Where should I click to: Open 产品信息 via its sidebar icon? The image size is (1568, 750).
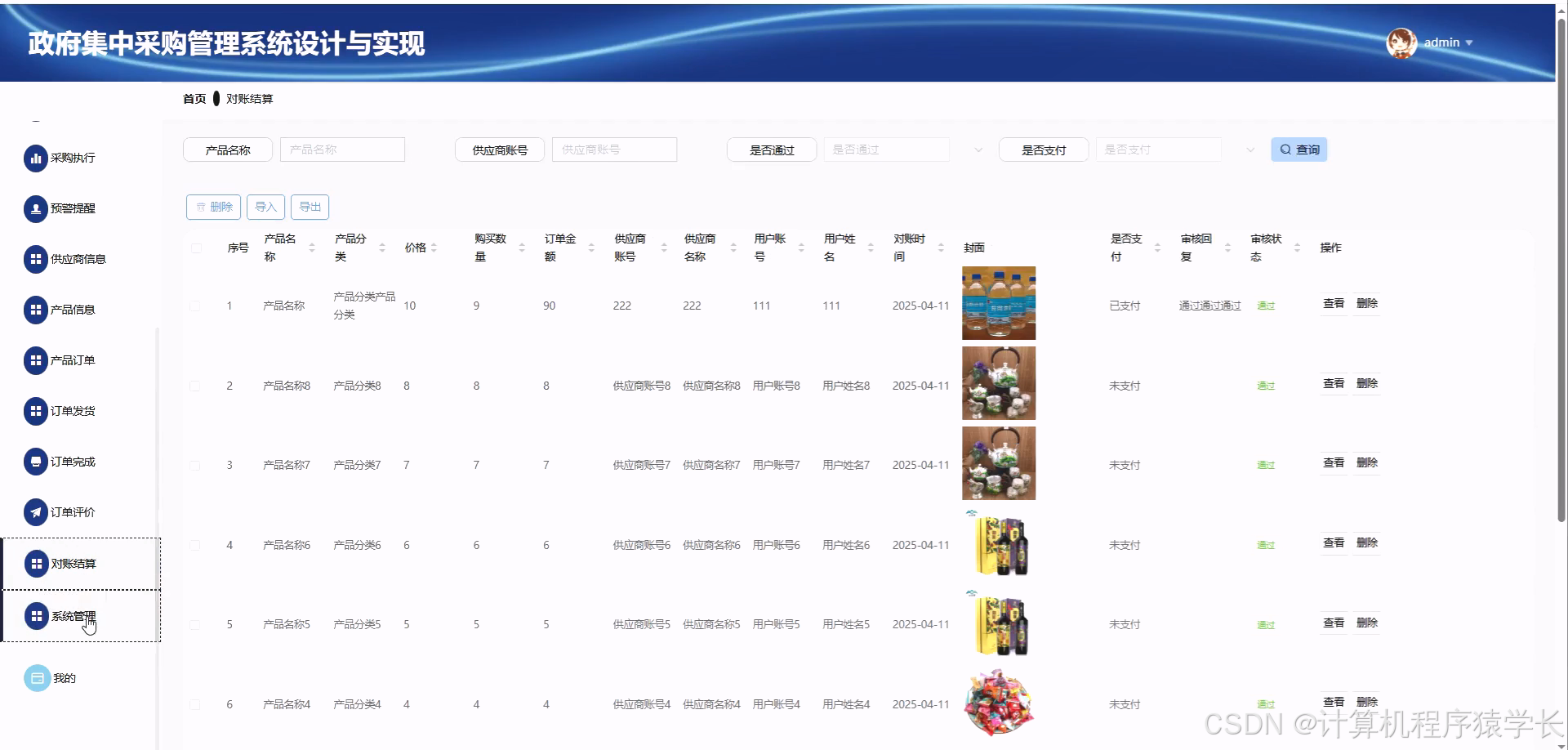(x=35, y=310)
